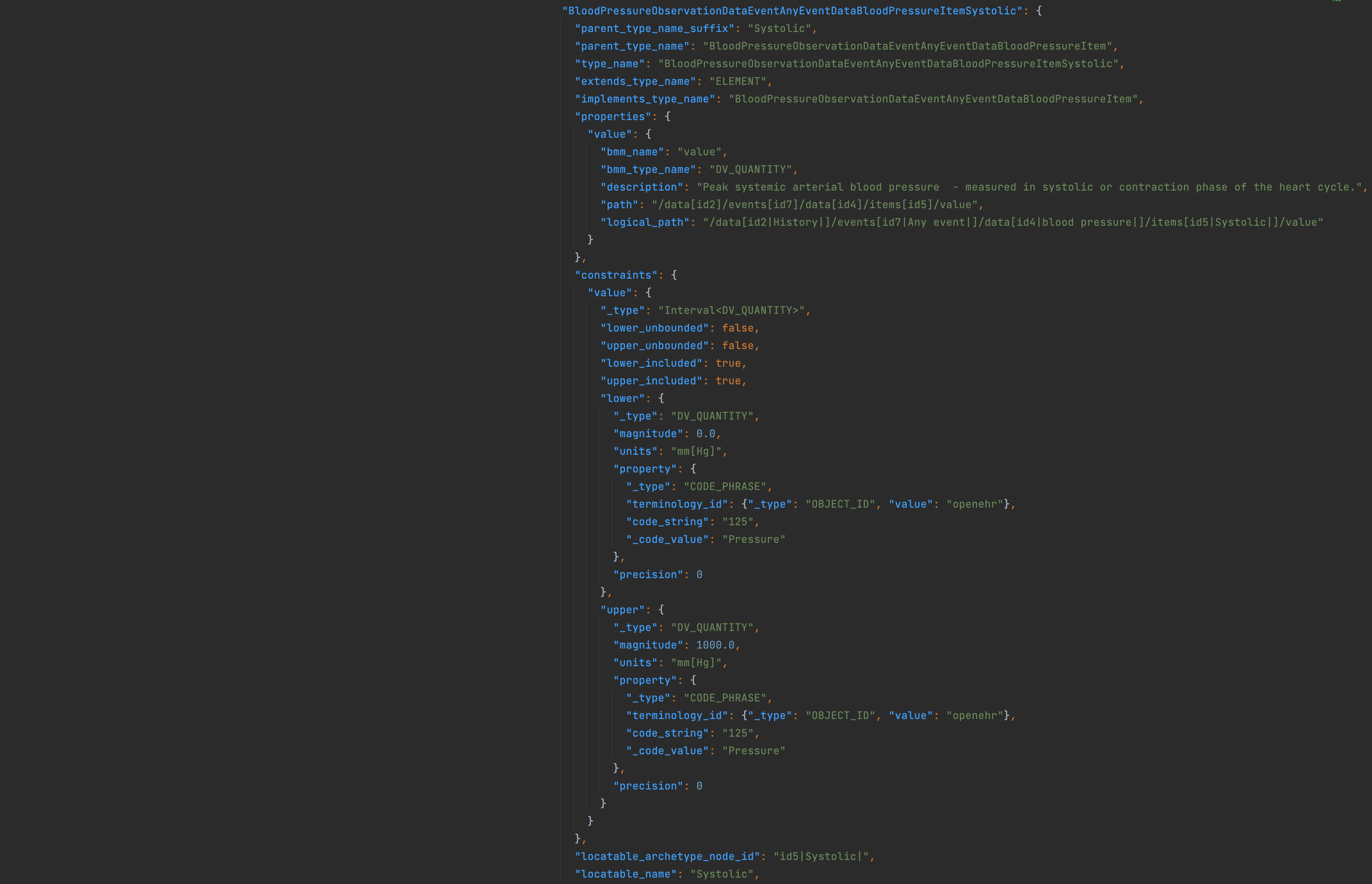Click the "path" key
This screenshot has height=884, width=1372.
pos(620,205)
